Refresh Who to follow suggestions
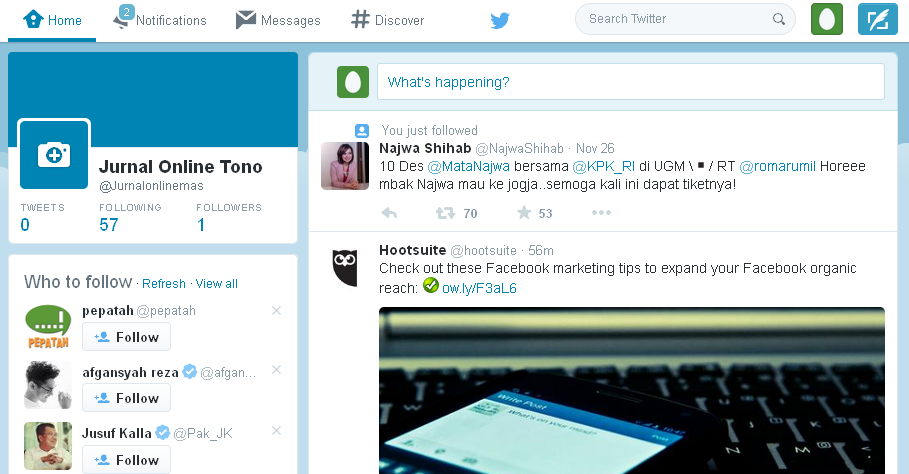909x474 pixels. click(x=163, y=284)
